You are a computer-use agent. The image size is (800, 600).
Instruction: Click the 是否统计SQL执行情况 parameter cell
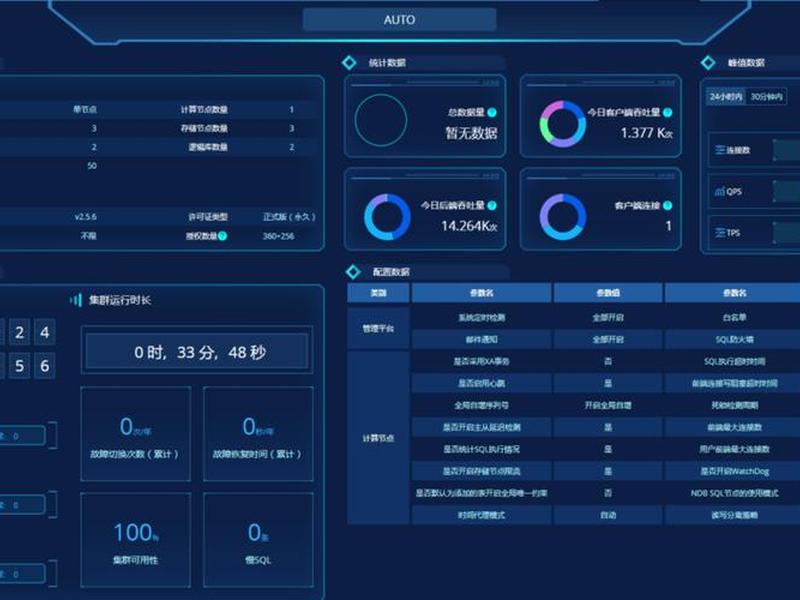click(x=482, y=449)
